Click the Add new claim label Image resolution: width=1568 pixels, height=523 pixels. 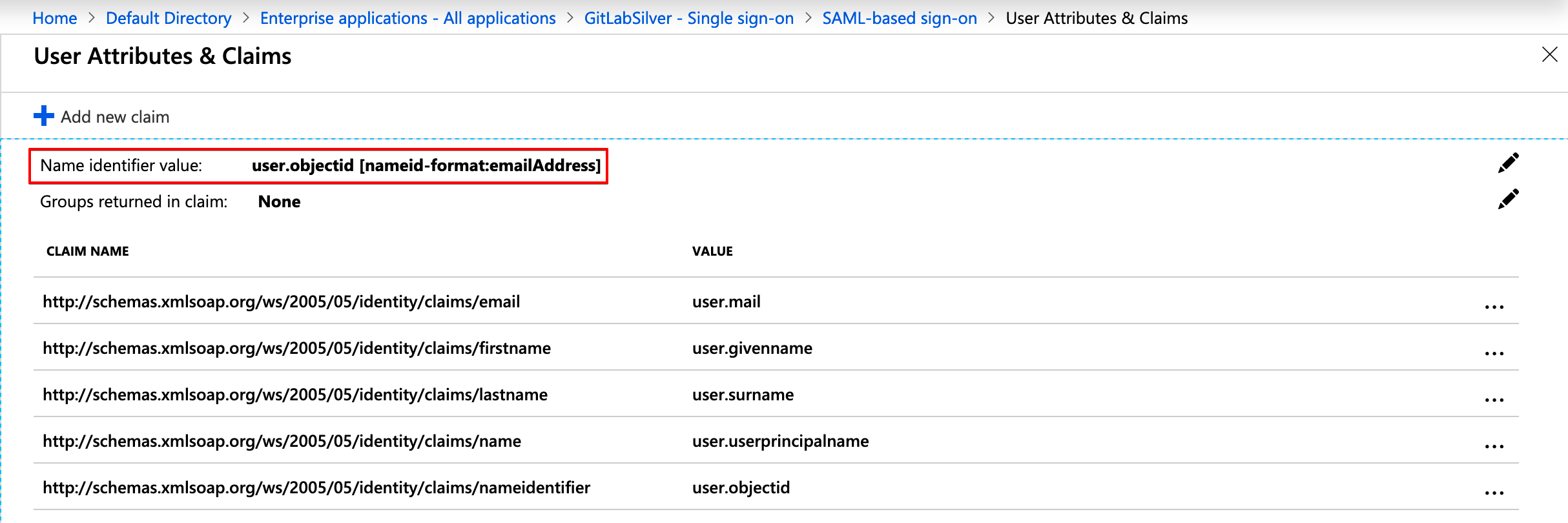(115, 117)
